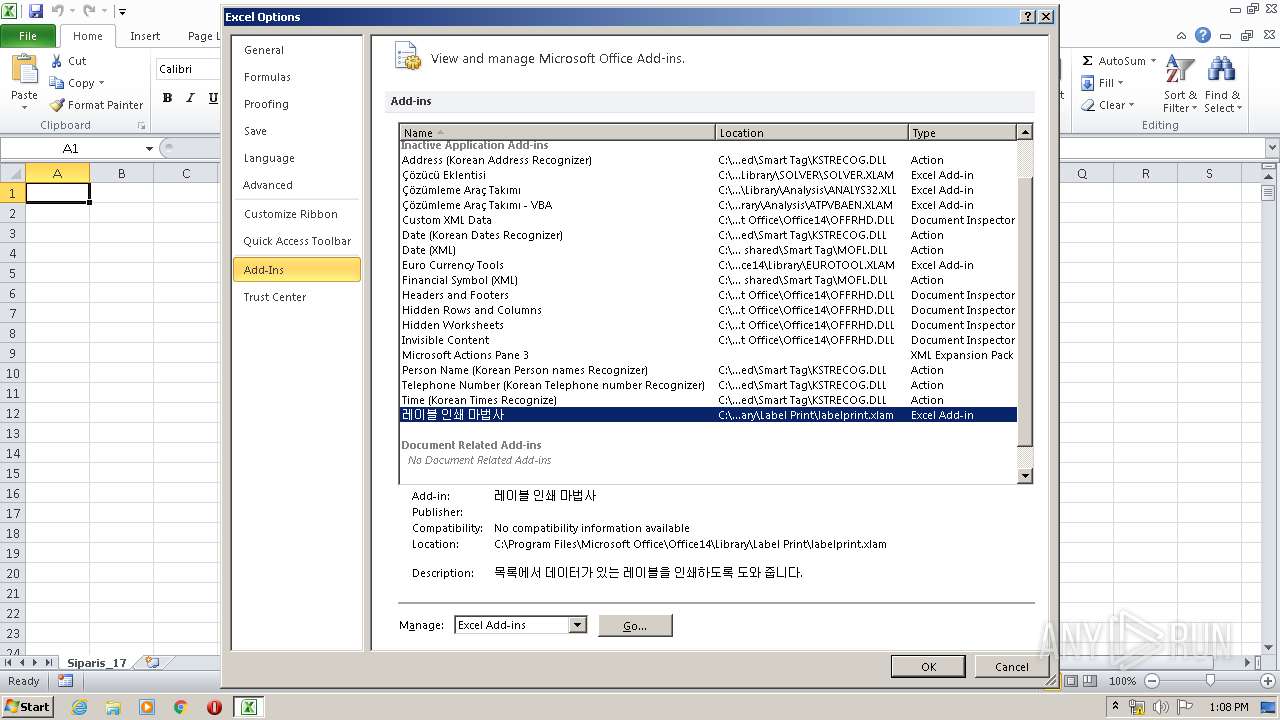
Task: Toggle Bold formatting
Action: tap(167, 98)
